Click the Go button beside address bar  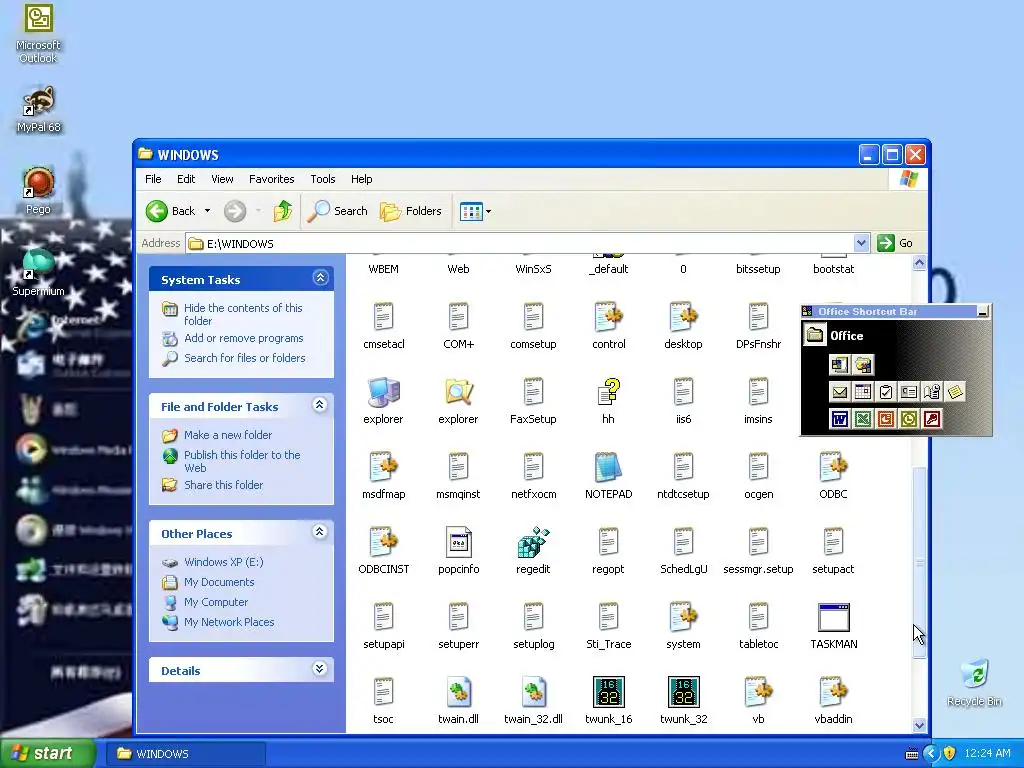coord(895,243)
